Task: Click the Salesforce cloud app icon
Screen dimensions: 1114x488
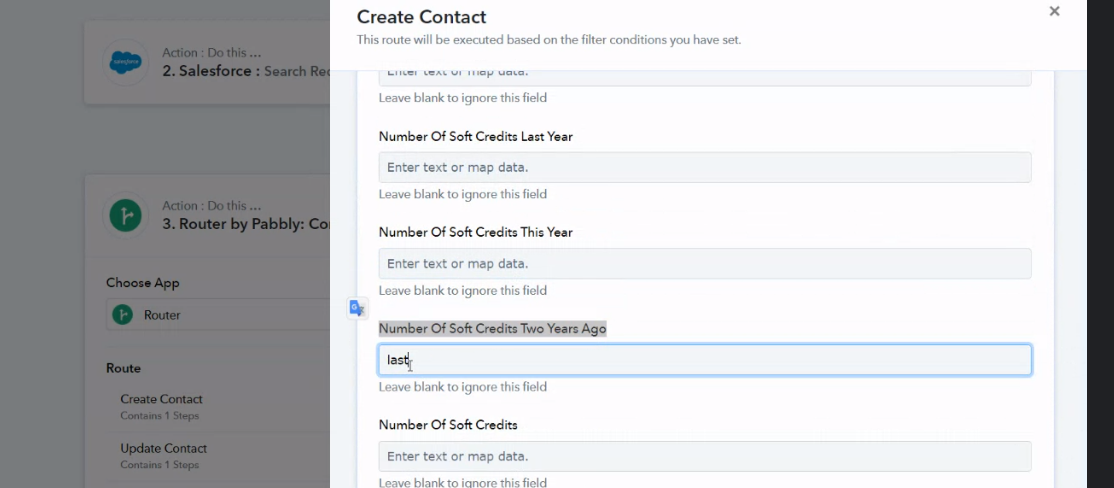Action: (126, 63)
